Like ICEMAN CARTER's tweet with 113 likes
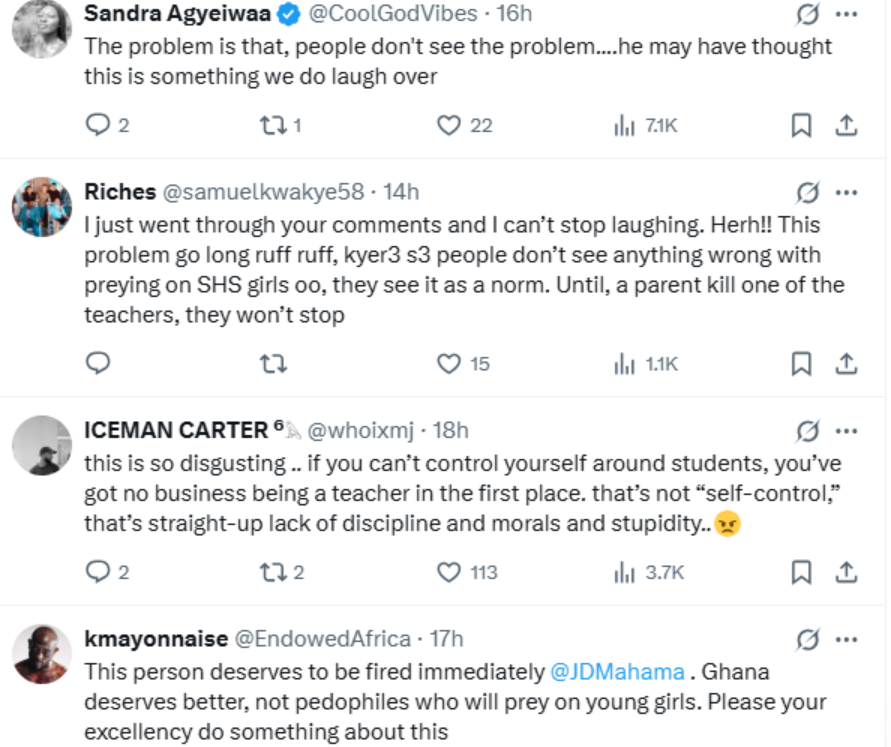 point(449,572)
